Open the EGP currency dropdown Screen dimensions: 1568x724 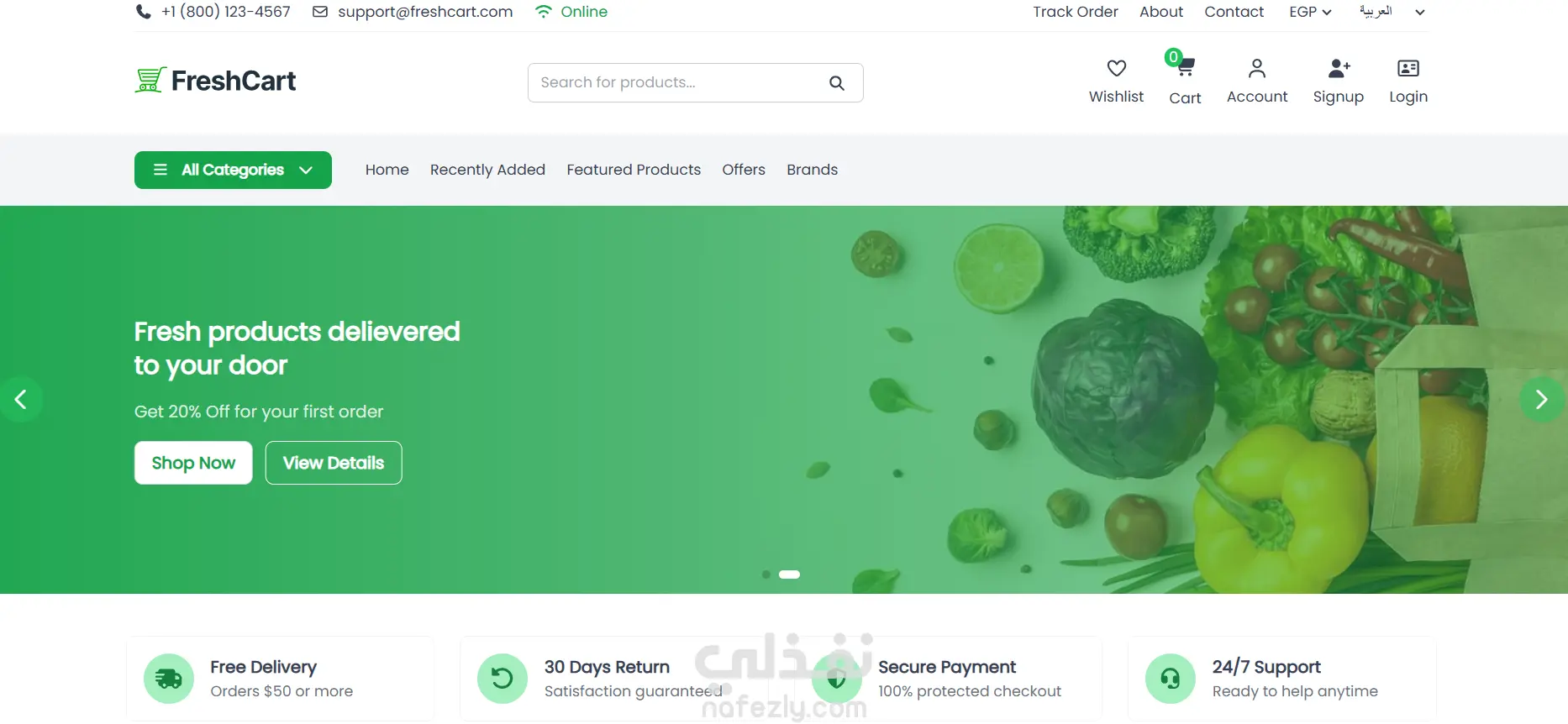tap(1310, 12)
